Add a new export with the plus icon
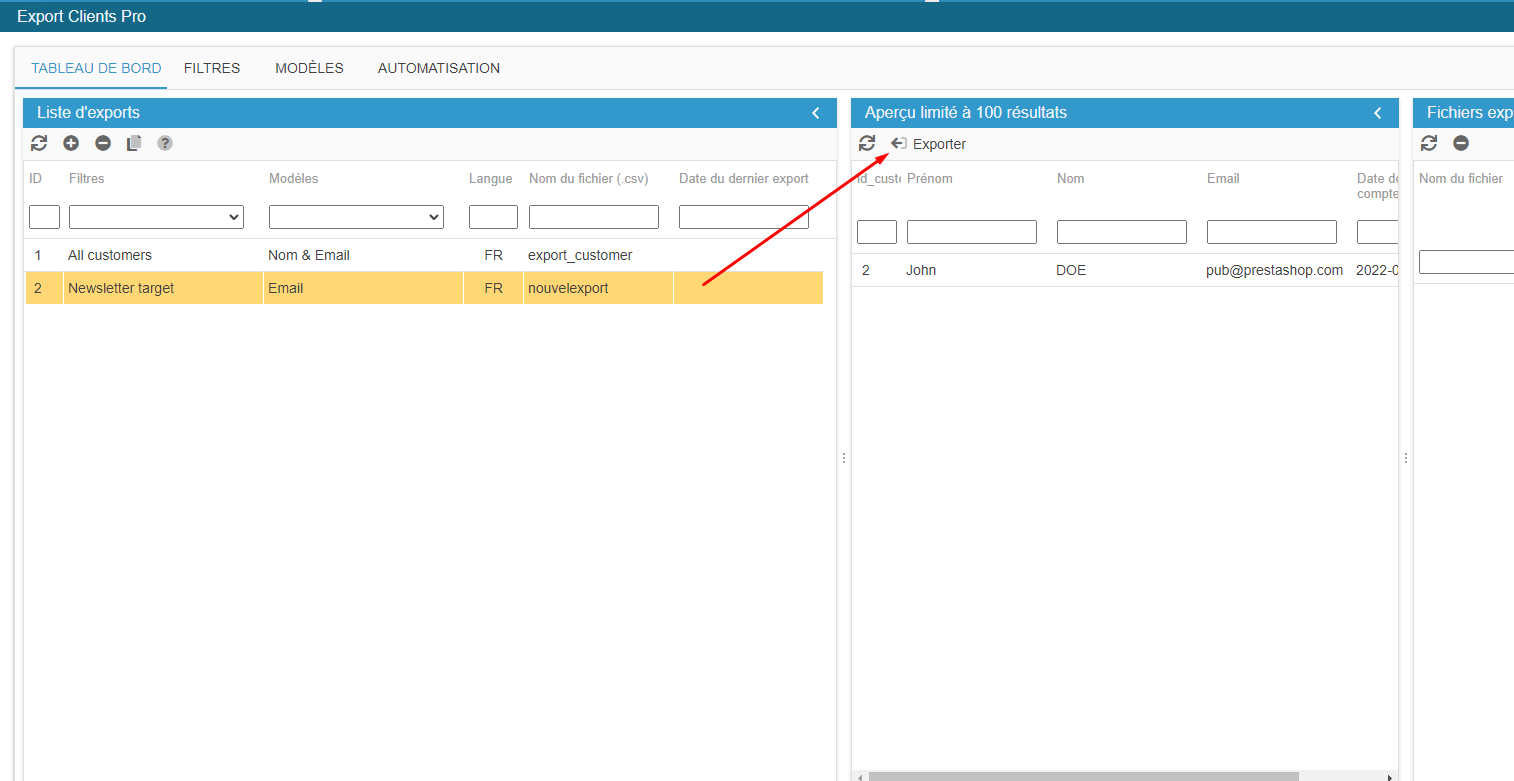The height and width of the screenshot is (781, 1514). 71,143
